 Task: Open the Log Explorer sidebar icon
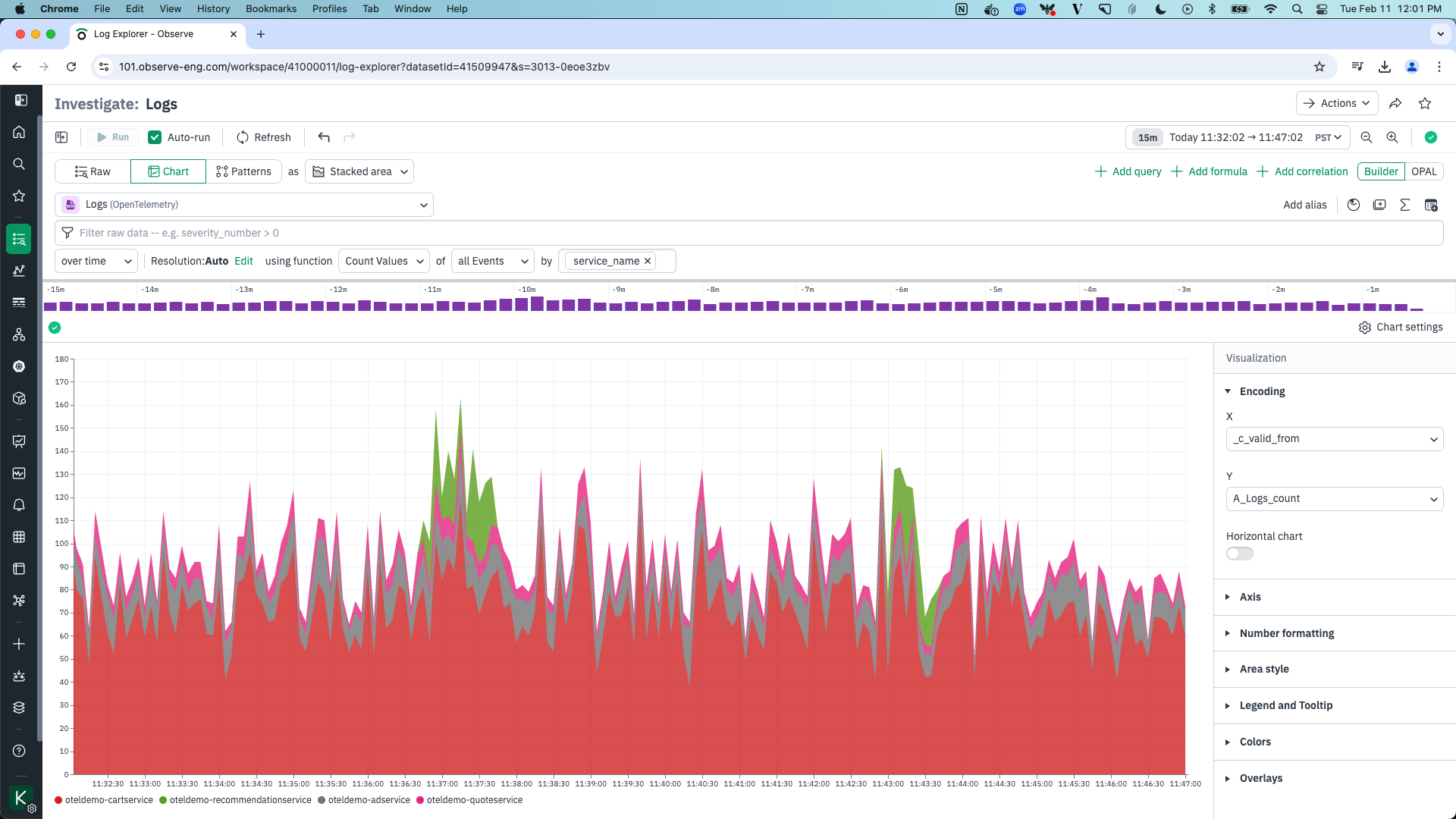click(19, 240)
